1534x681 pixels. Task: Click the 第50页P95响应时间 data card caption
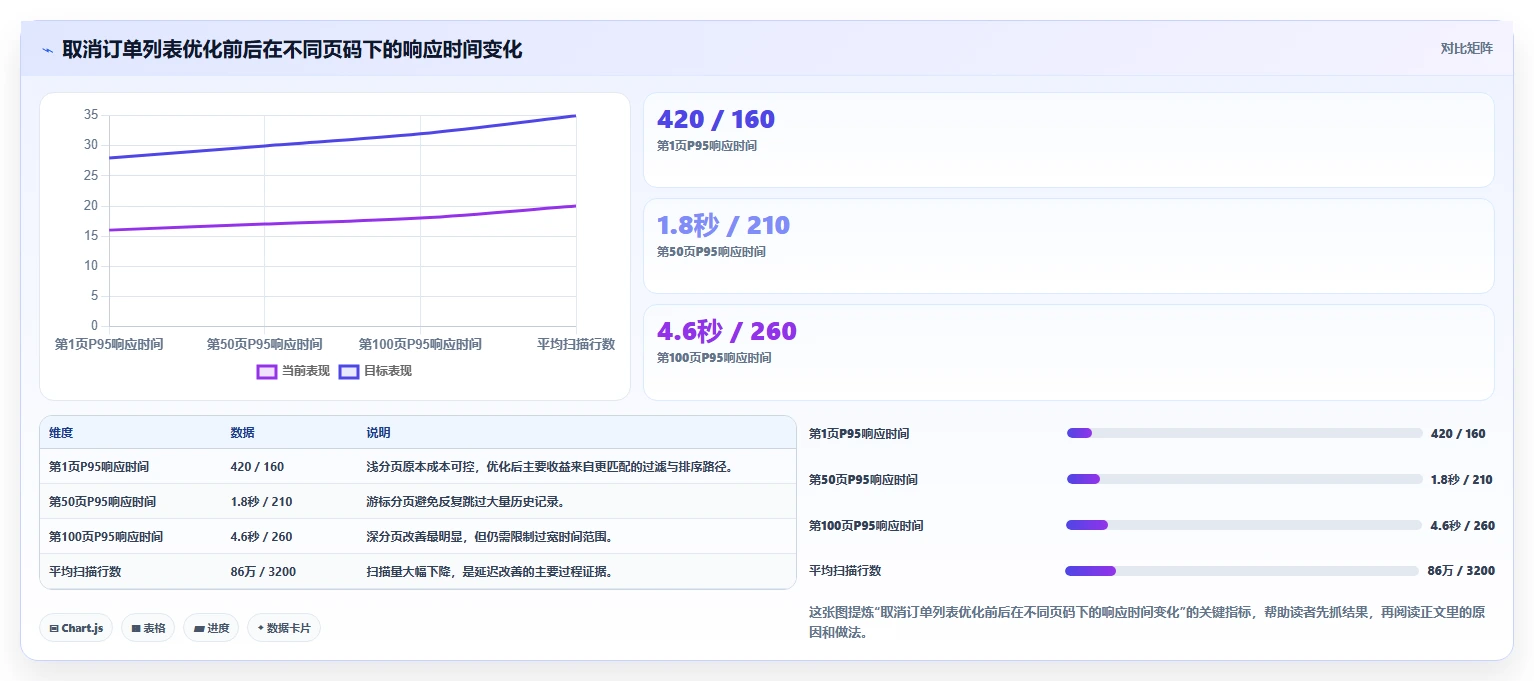pos(711,252)
